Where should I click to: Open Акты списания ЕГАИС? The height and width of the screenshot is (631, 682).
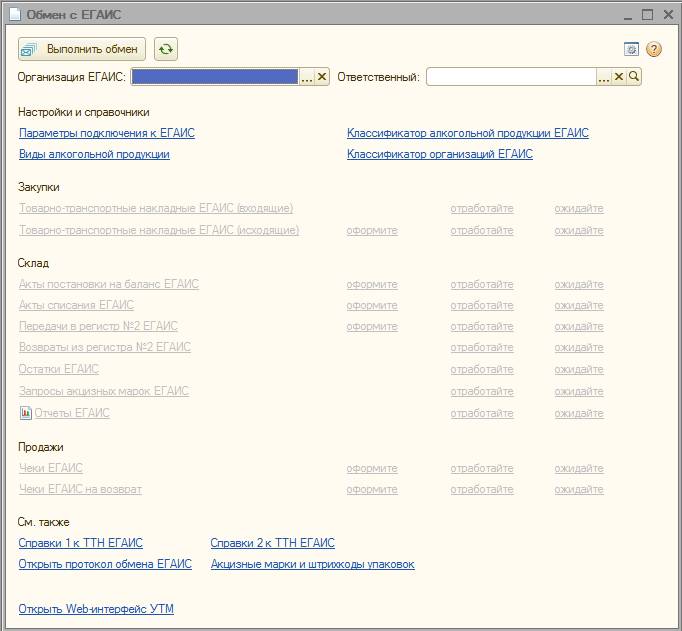[76, 305]
